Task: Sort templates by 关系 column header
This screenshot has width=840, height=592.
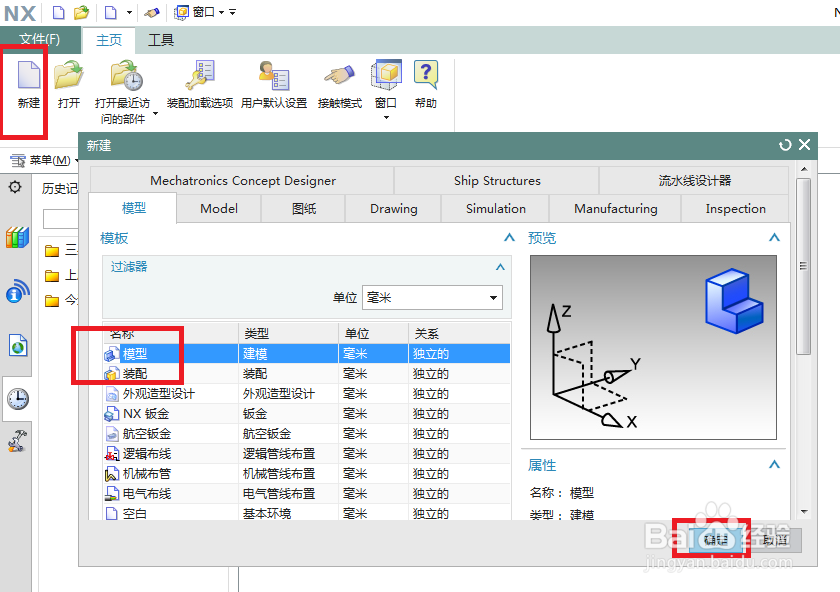Action: pos(460,333)
